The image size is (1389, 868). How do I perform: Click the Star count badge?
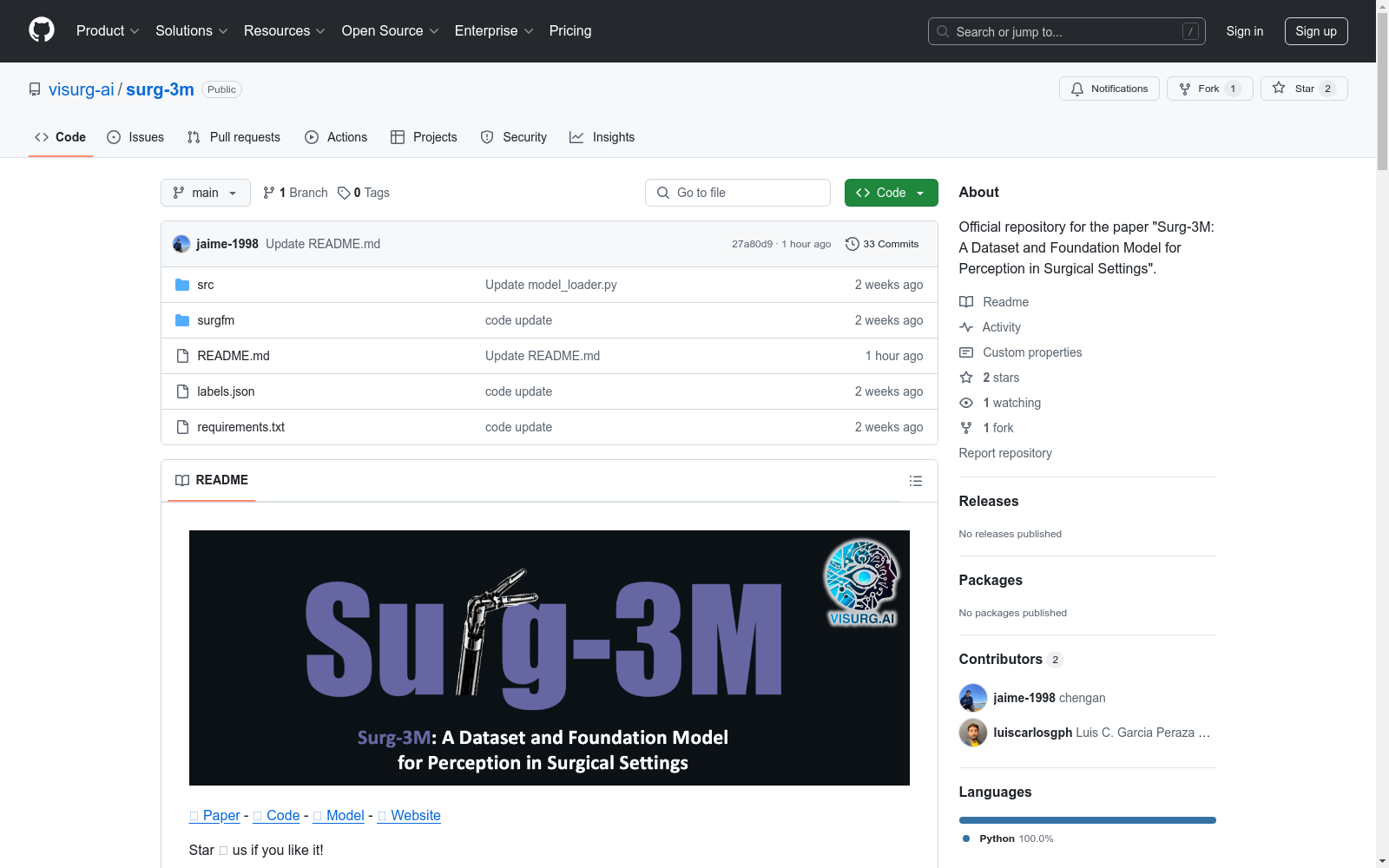[x=1327, y=89]
